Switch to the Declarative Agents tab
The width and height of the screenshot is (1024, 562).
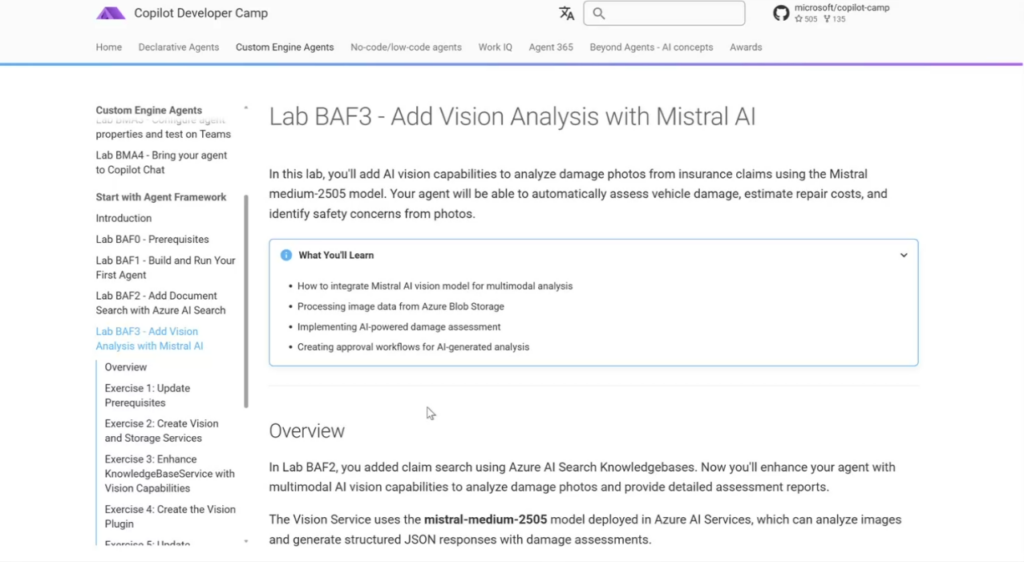179,47
